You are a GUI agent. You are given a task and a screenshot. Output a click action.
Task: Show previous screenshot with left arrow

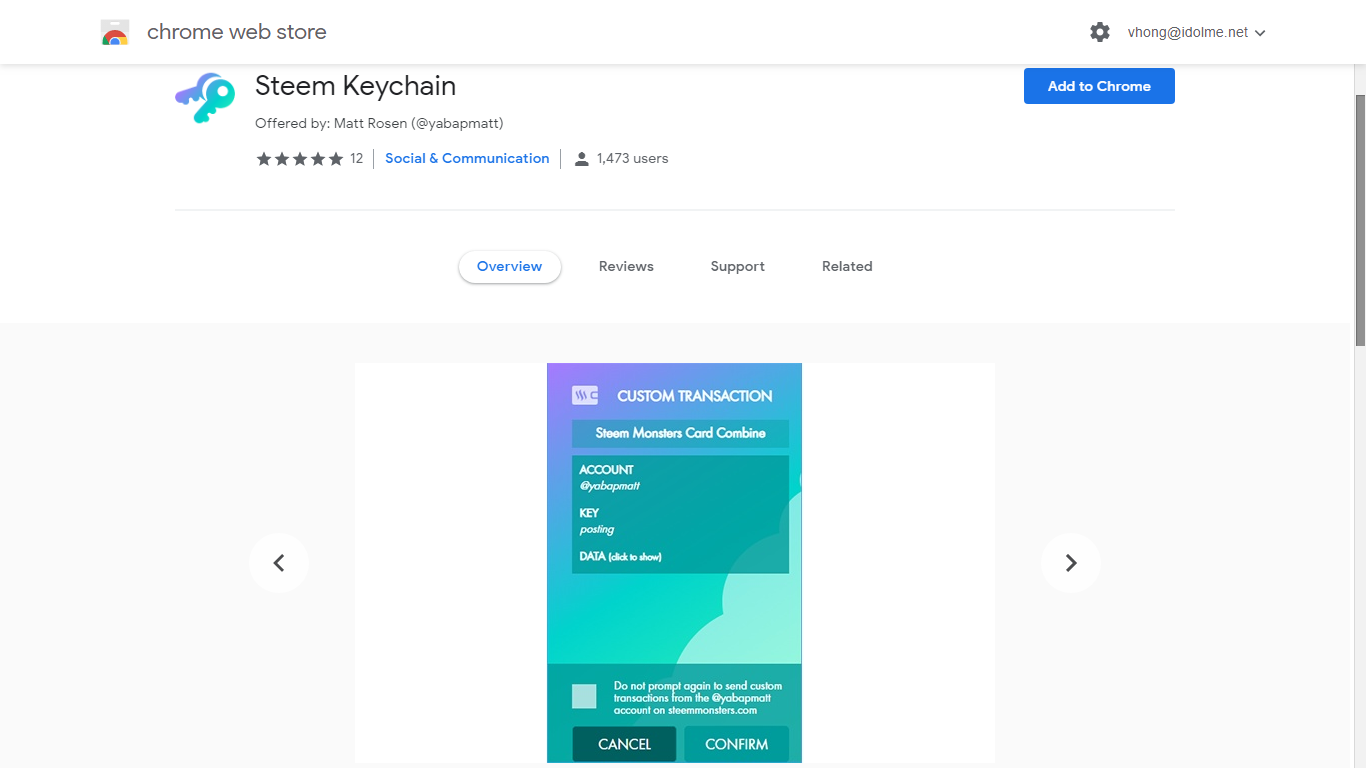[279, 563]
